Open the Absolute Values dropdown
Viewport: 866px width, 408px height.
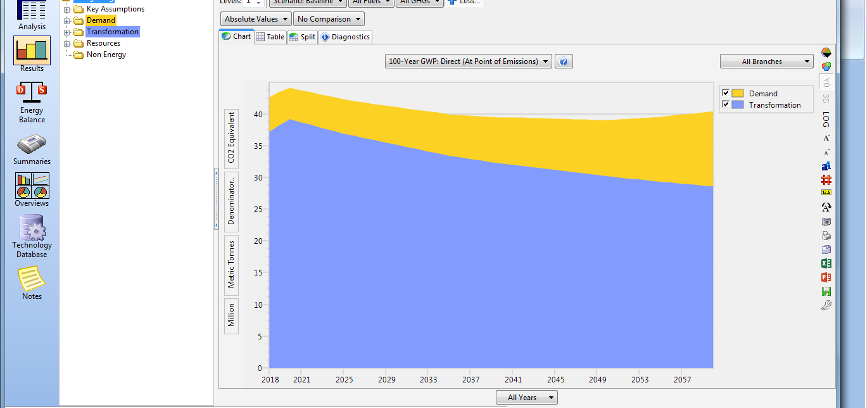point(256,19)
